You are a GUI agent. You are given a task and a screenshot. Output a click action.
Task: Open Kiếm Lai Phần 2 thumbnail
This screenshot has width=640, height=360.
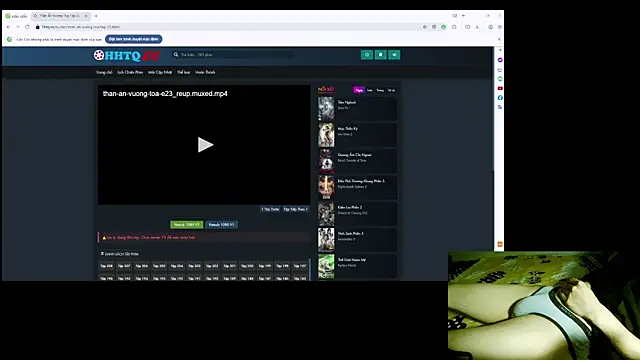point(326,213)
